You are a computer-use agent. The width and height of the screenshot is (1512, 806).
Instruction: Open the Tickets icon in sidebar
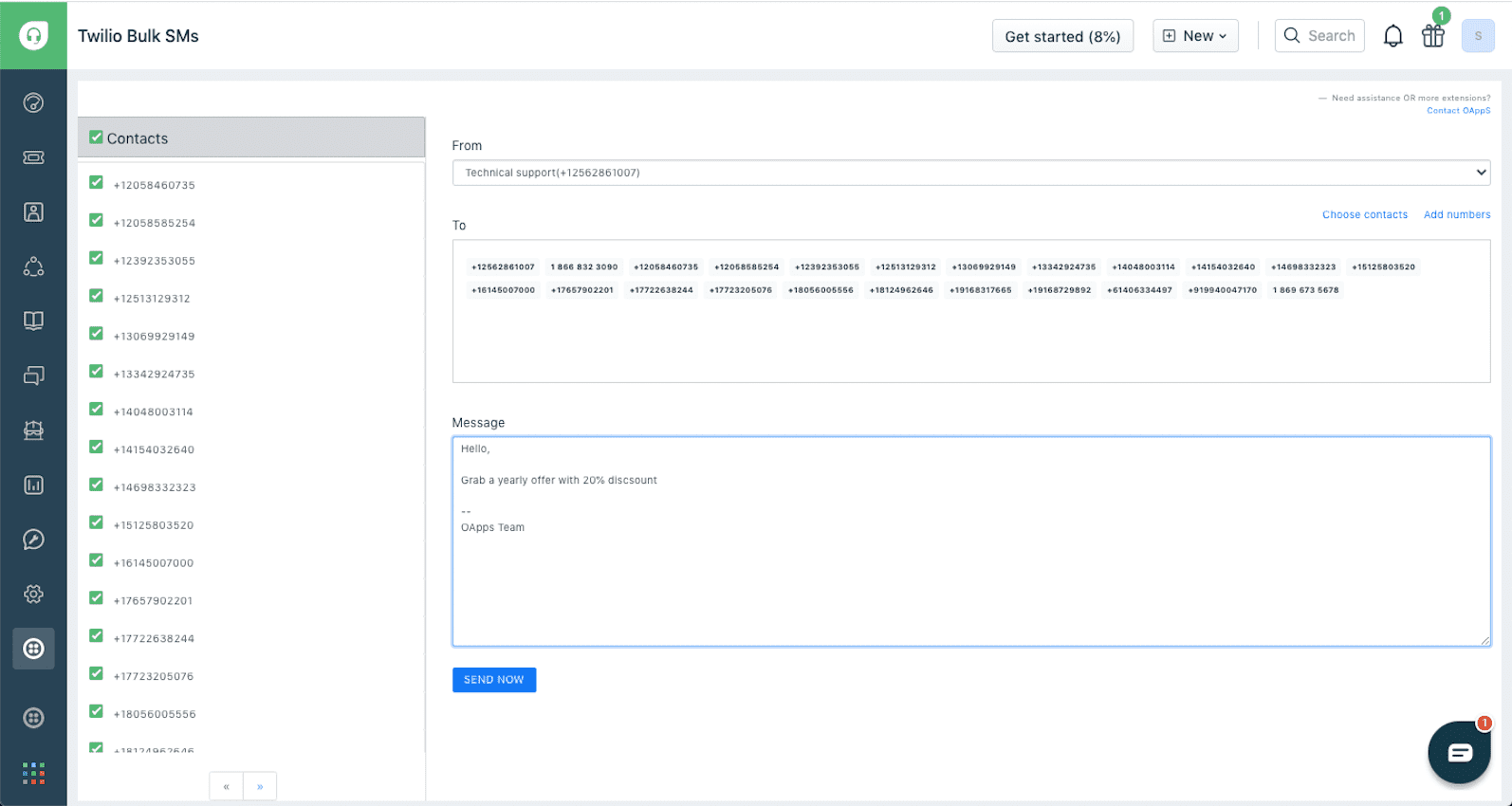33,157
